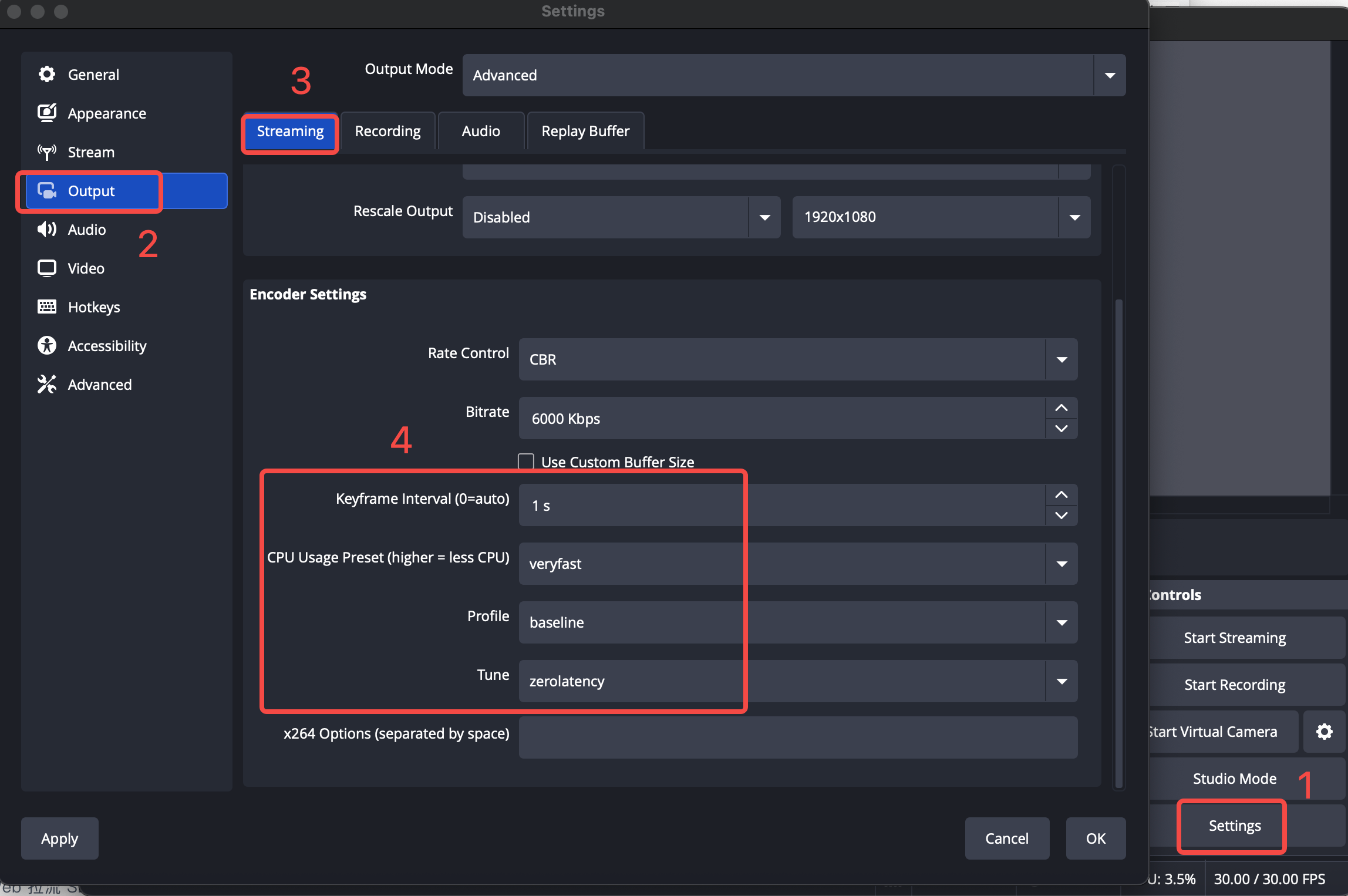Screen dimensions: 1348x896
Task: Expand the Output Mode dropdown
Action: 794,75
